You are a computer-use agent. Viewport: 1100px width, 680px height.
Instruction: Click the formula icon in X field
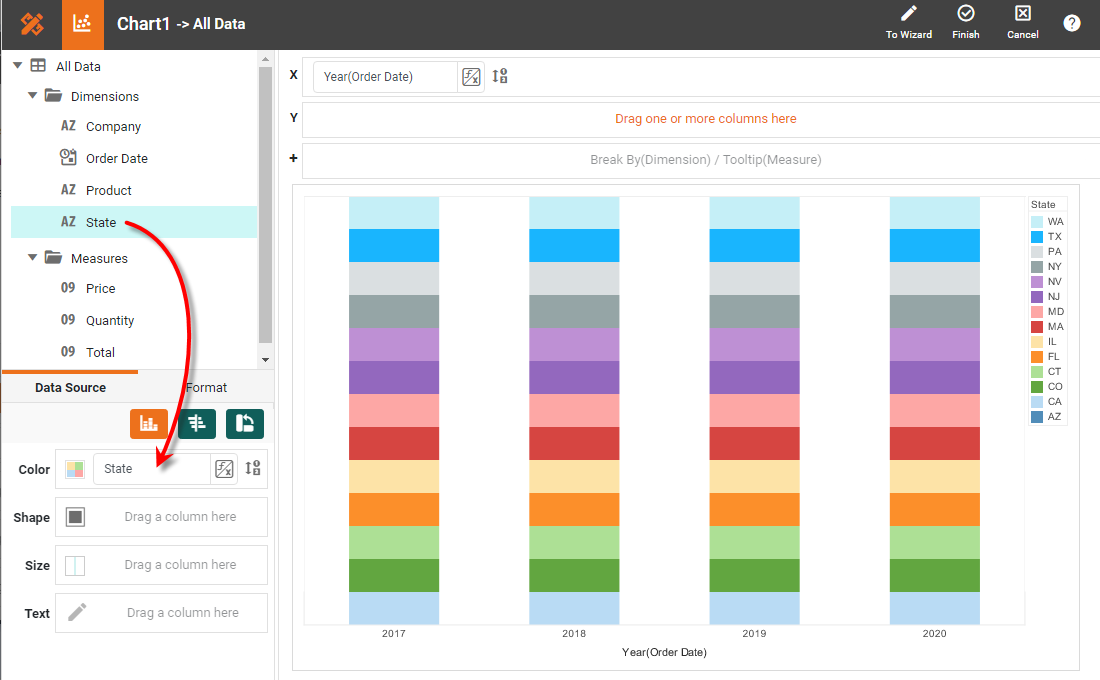click(x=470, y=77)
